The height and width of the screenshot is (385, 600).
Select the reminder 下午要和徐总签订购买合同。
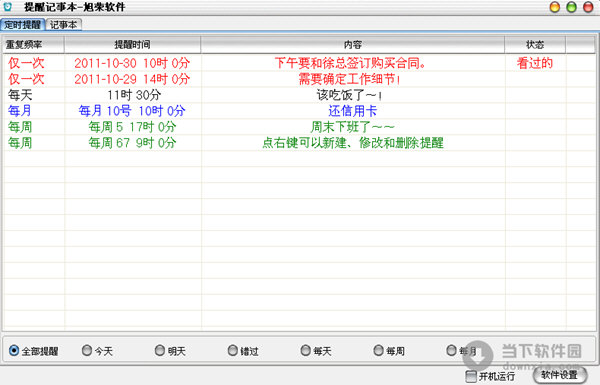pos(350,63)
